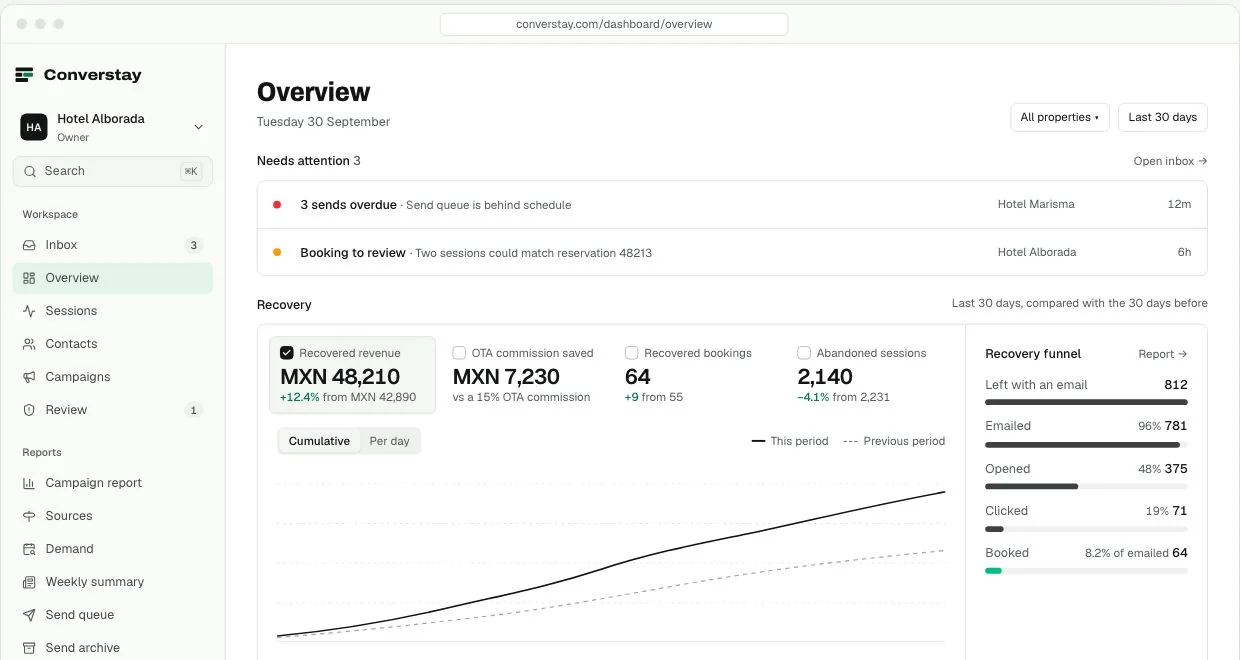Click the Overview grid icon
Viewport: 1240px width, 660px height.
click(29, 278)
